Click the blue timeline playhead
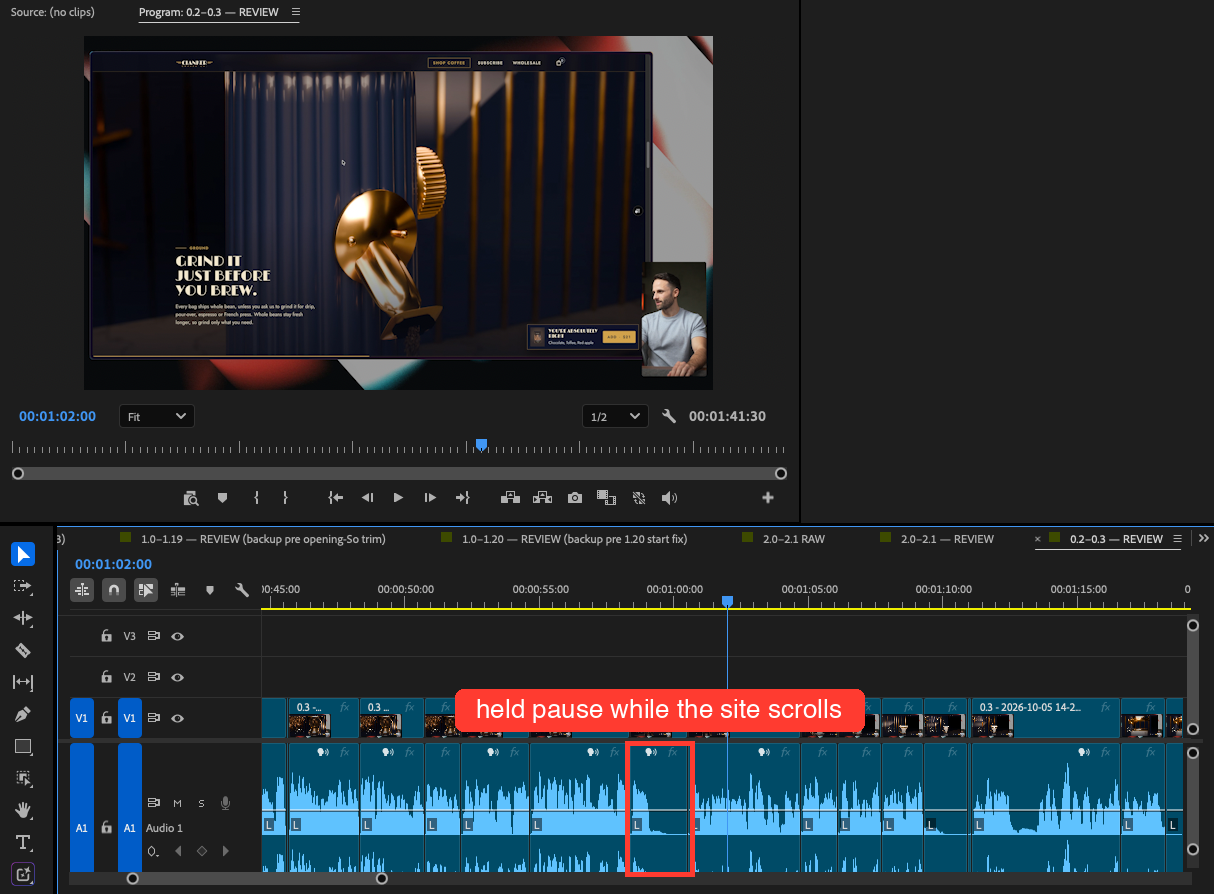Screen dimensions: 1214x894 point(727,601)
